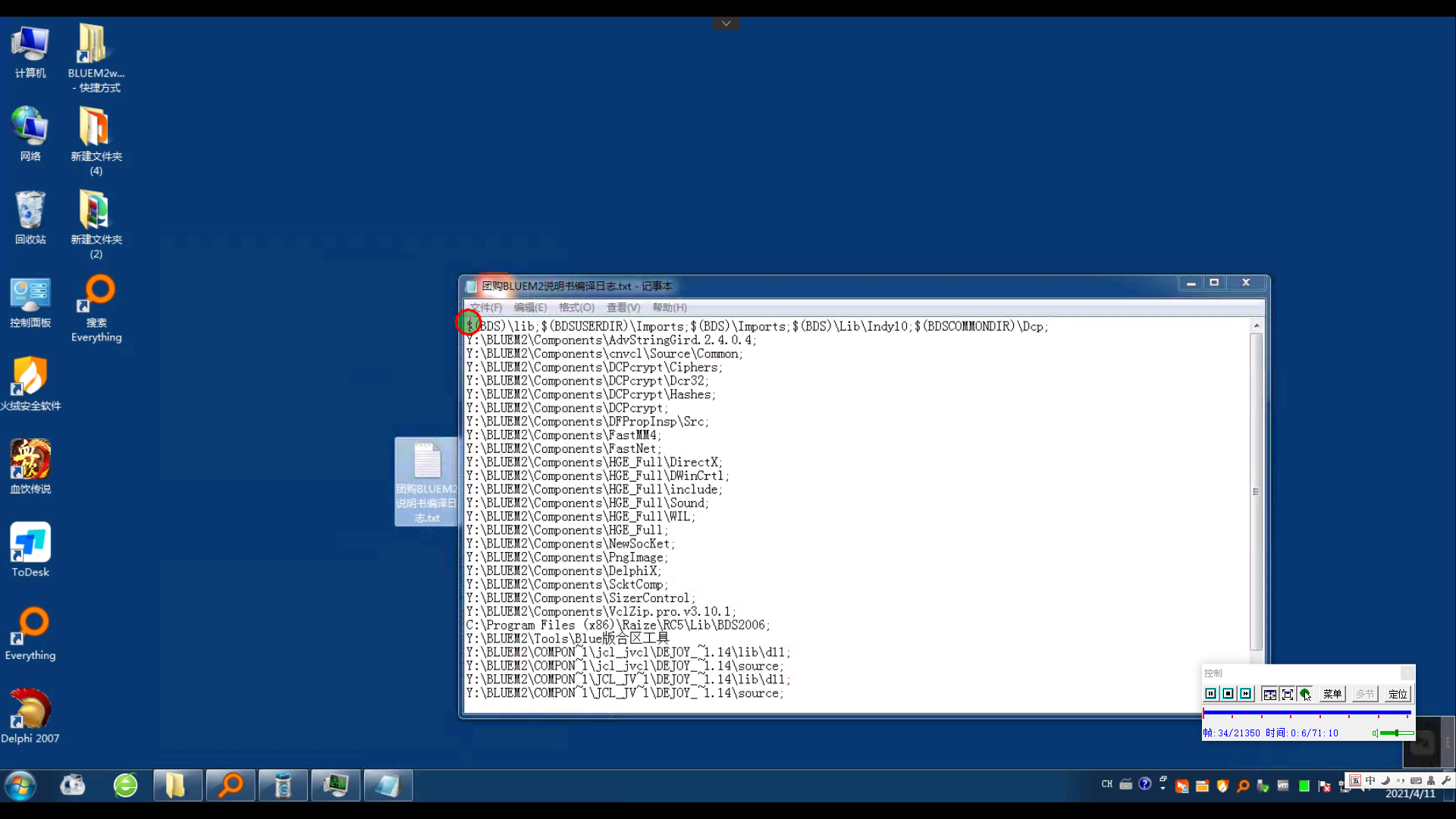The height and width of the screenshot is (819, 1456).
Task: Toggle fit-window-width view in 控制 panel
Action: pyautogui.click(x=1269, y=694)
